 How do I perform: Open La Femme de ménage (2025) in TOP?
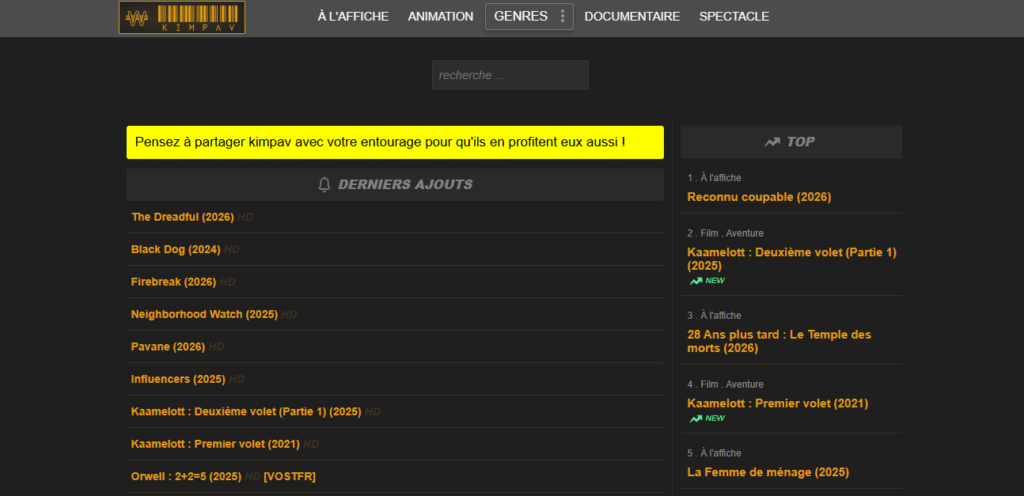[767, 472]
